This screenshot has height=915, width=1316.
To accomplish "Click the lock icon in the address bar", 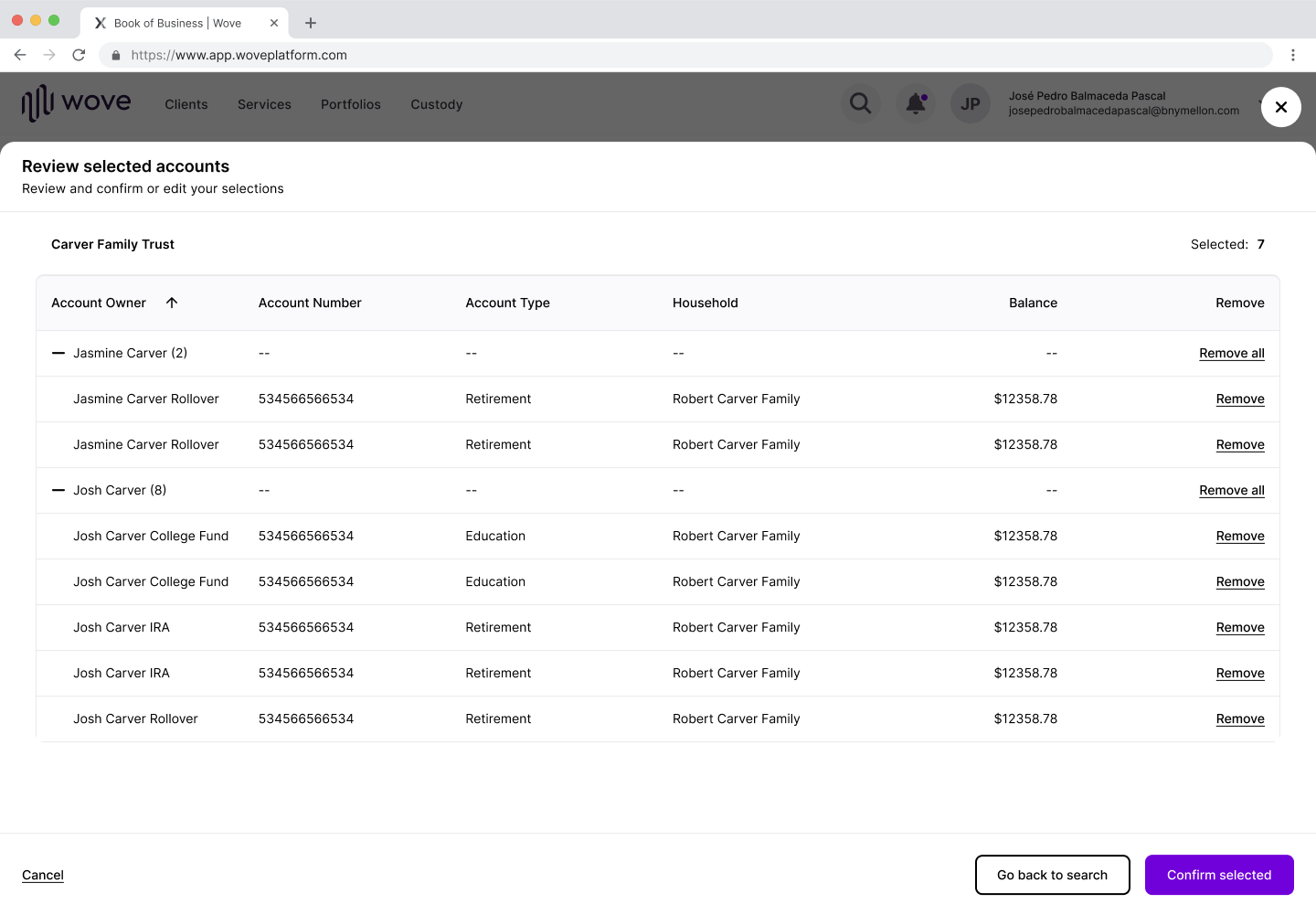I will (x=115, y=55).
